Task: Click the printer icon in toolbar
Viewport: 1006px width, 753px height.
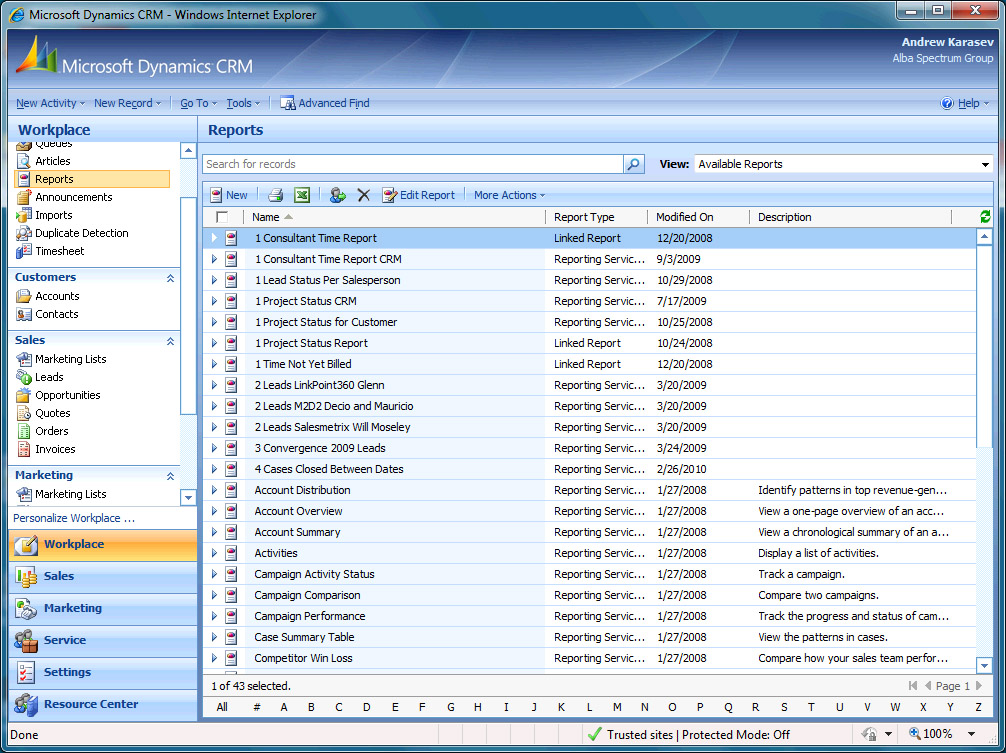Action: click(x=276, y=195)
